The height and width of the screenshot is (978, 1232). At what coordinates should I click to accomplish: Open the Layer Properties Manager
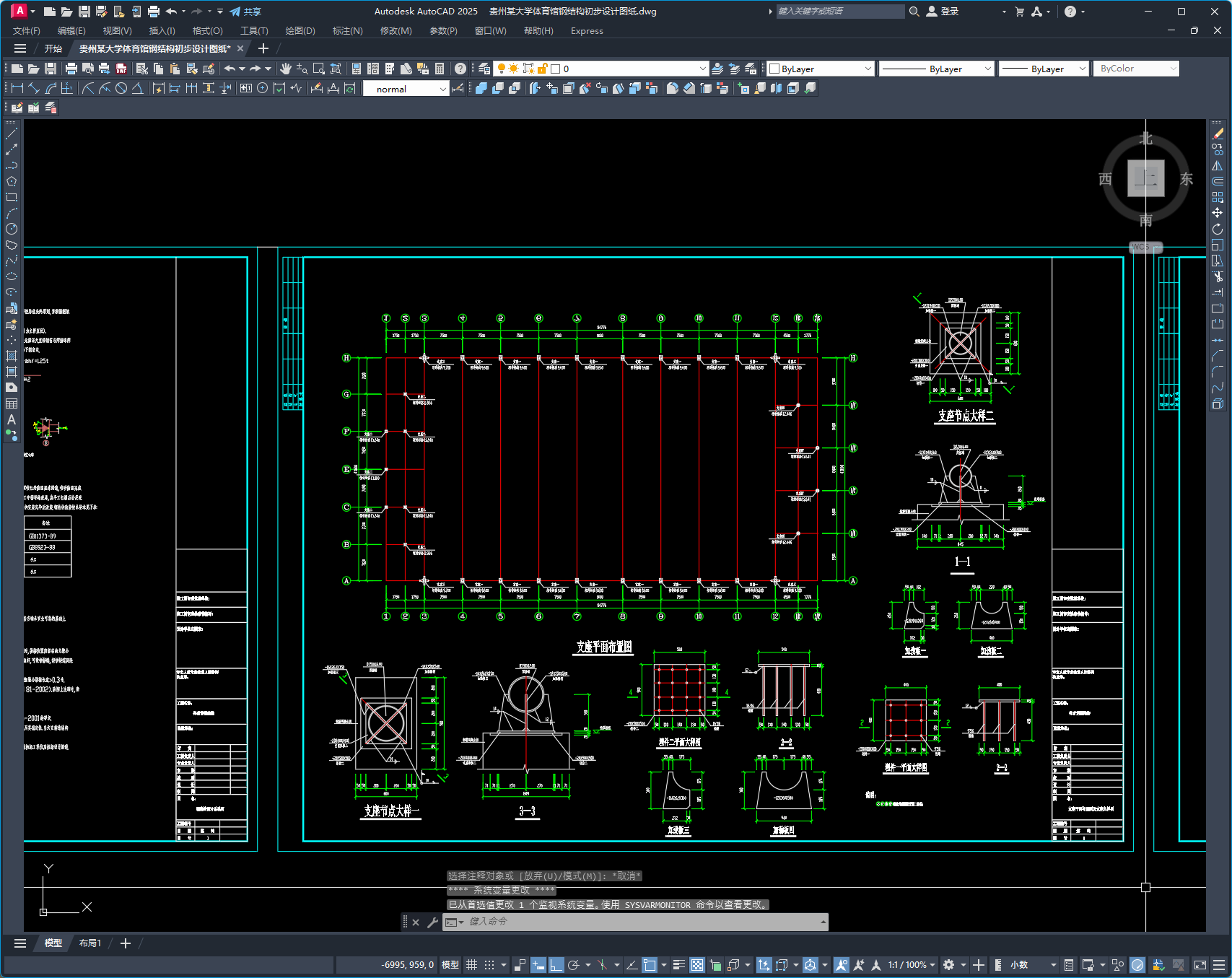coord(484,69)
